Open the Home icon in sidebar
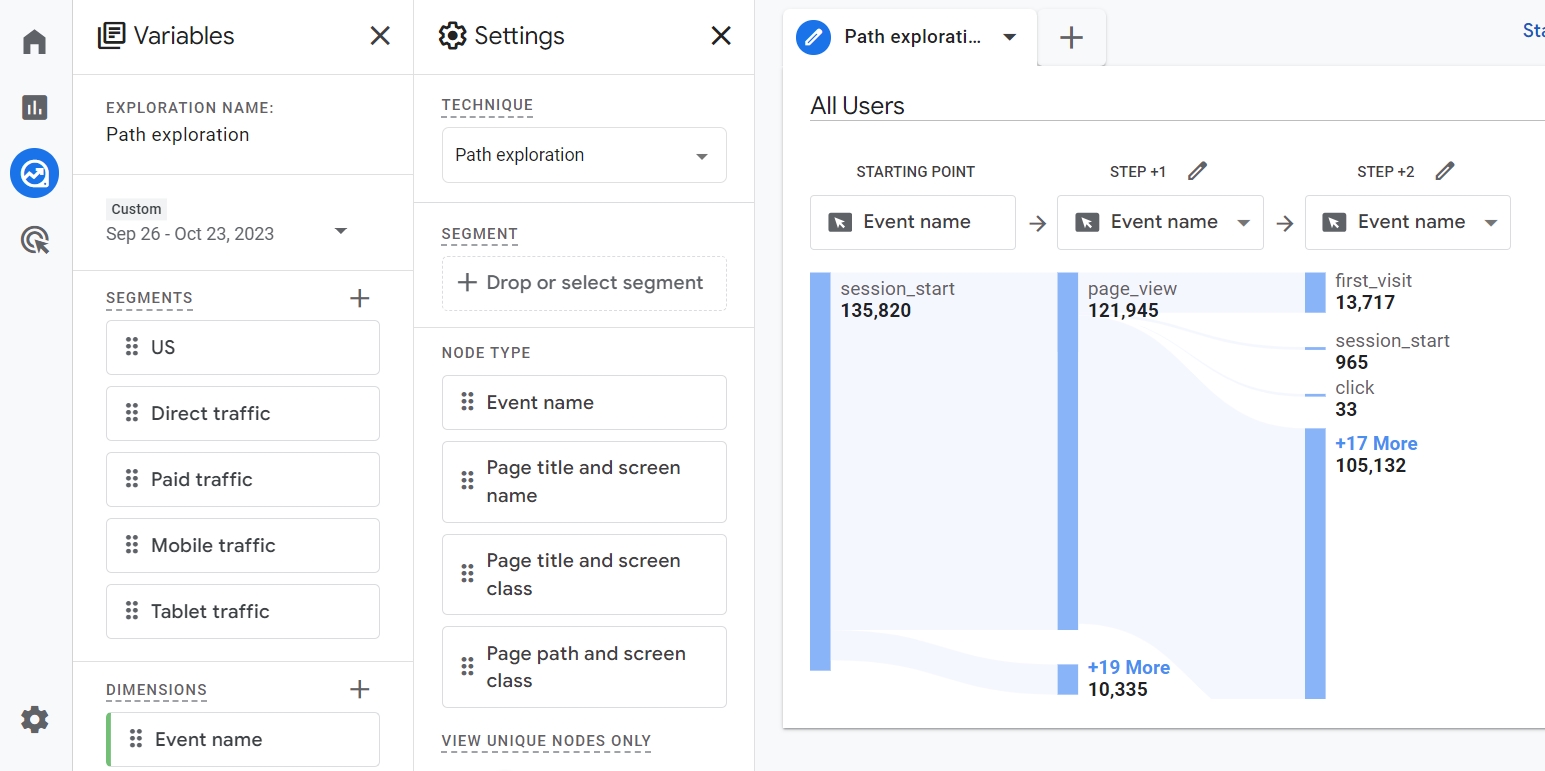Screen dimensions: 1545x771 (x=35, y=42)
